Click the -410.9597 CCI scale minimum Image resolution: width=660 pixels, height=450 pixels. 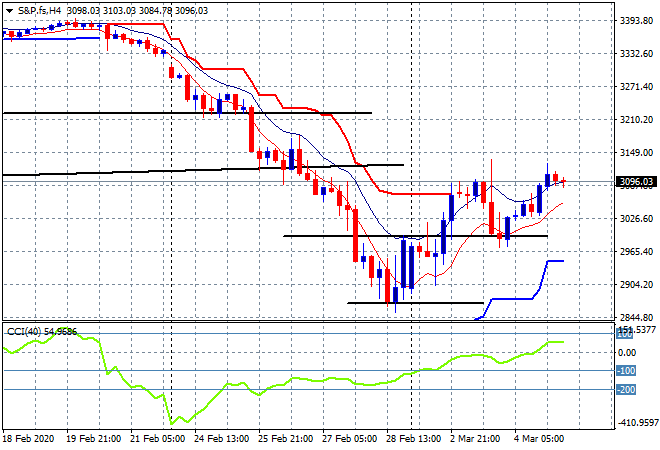pyautogui.click(x=638, y=422)
